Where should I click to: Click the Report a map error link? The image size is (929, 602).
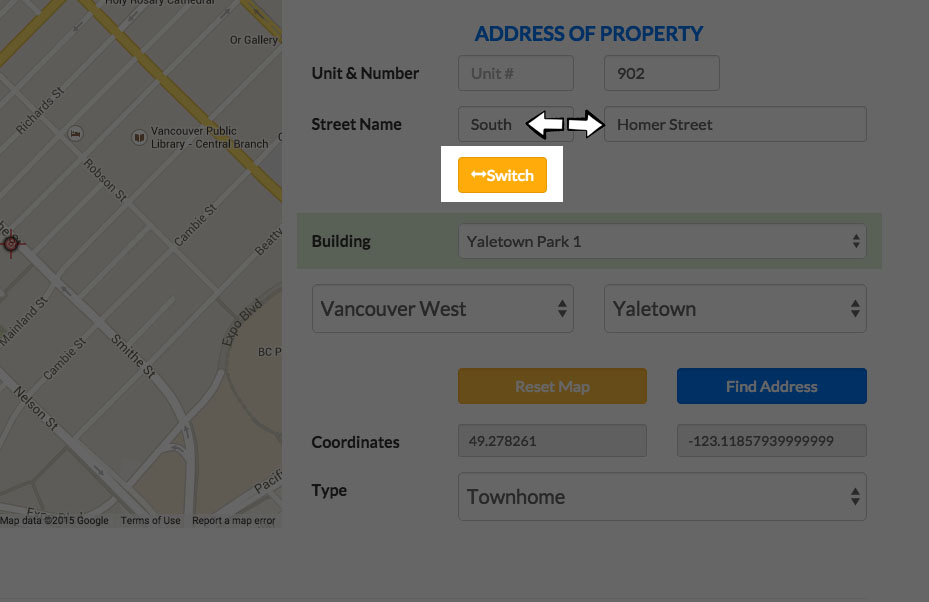[233, 521]
